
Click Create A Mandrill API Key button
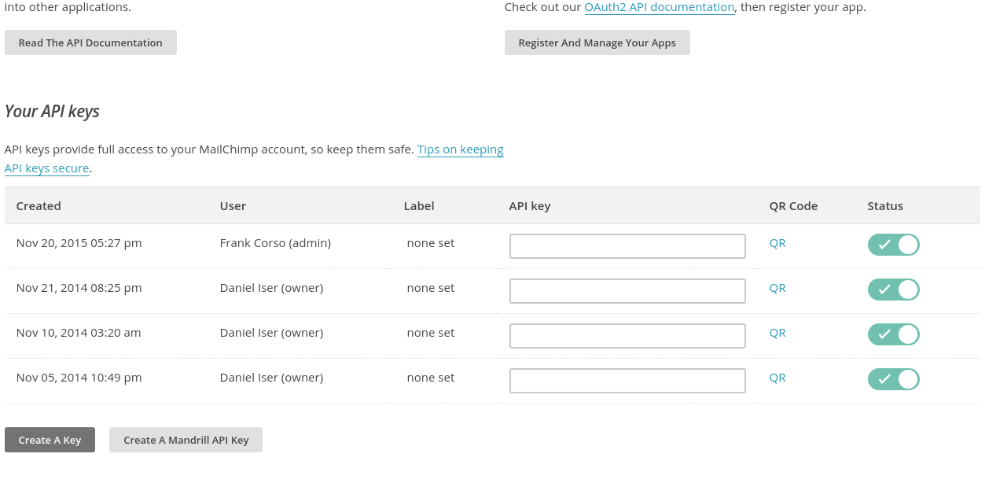click(186, 440)
